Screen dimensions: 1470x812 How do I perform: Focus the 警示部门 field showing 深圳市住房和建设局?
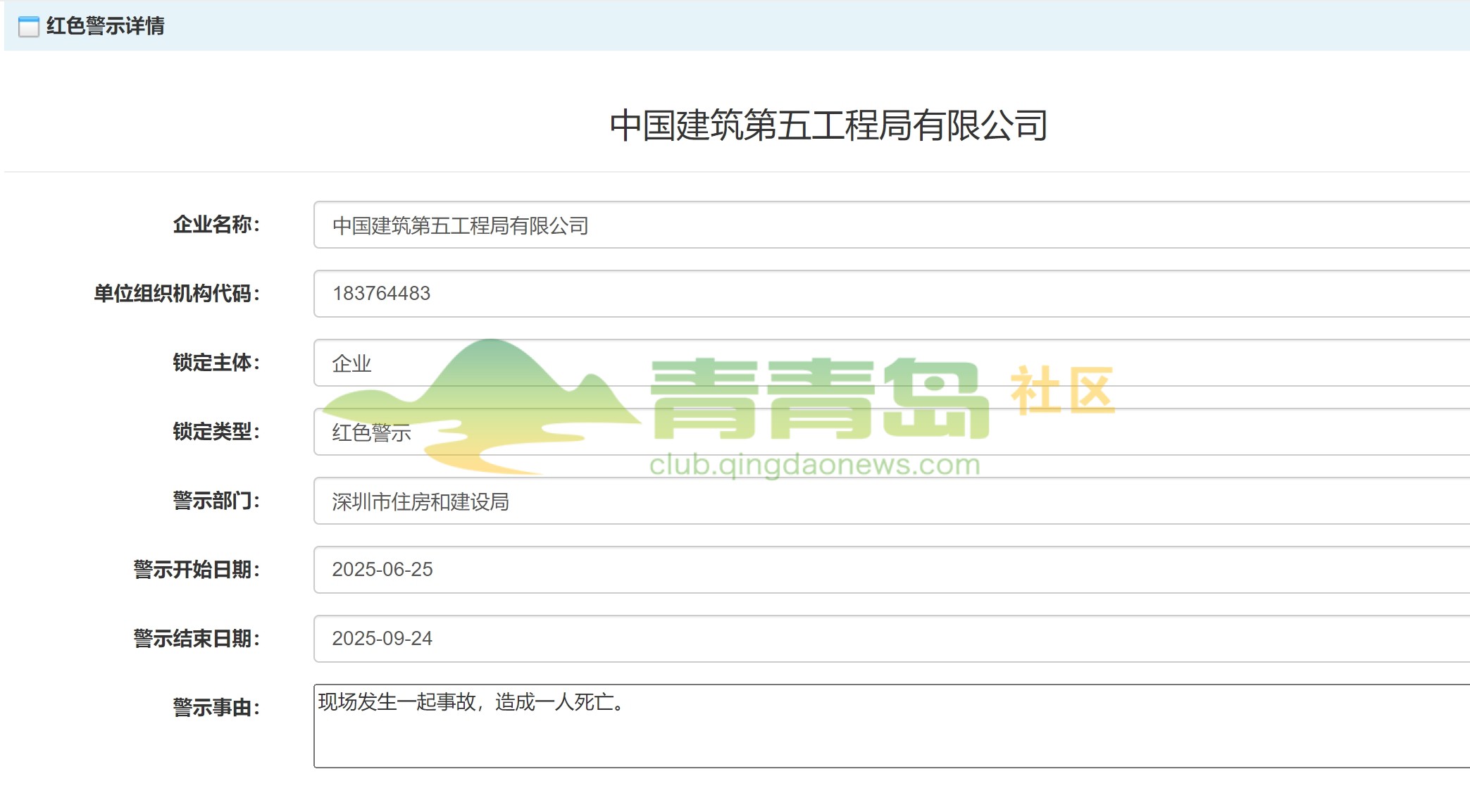pyautogui.click(x=892, y=501)
